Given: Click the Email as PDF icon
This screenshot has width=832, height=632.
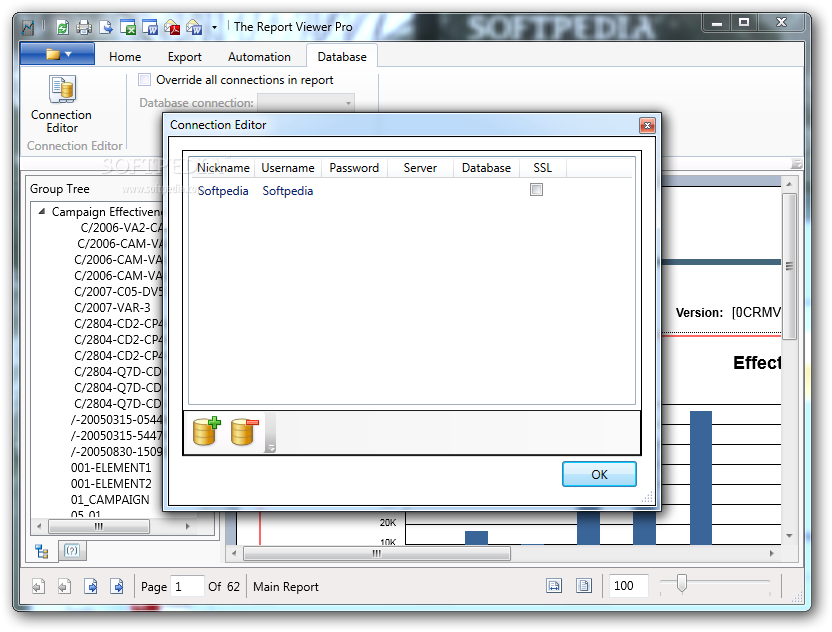Looking at the screenshot, I should click(172, 27).
